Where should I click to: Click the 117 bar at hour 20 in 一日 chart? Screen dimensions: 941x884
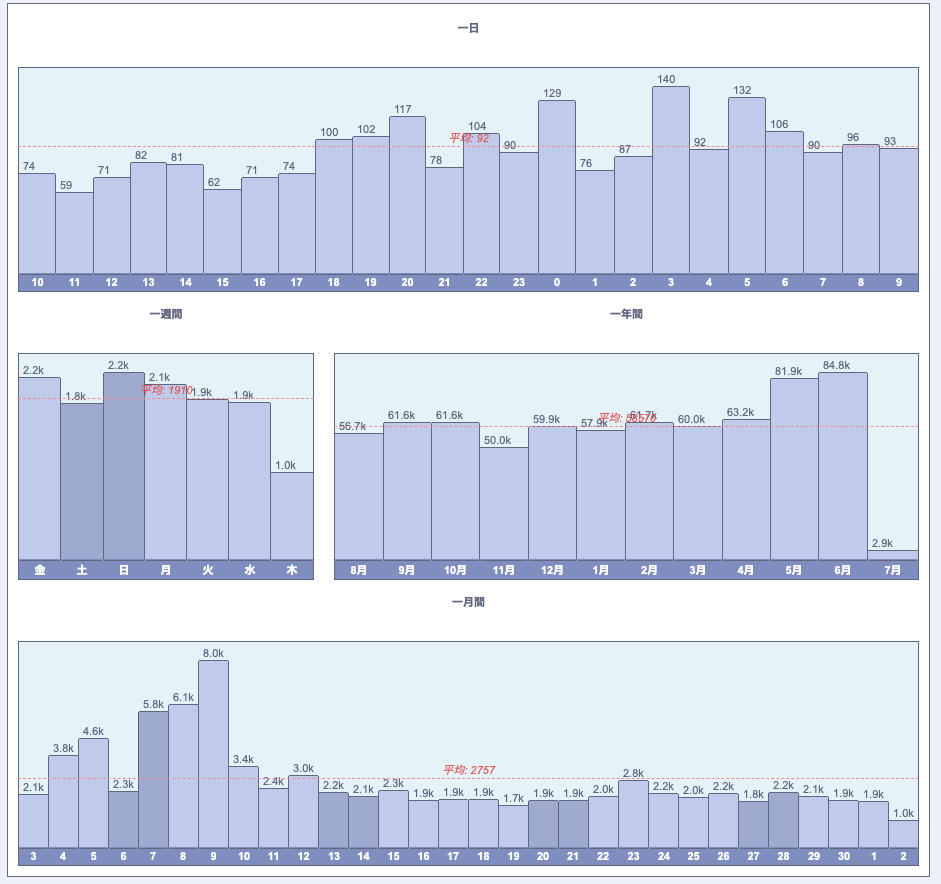click(x=407, y=195)
